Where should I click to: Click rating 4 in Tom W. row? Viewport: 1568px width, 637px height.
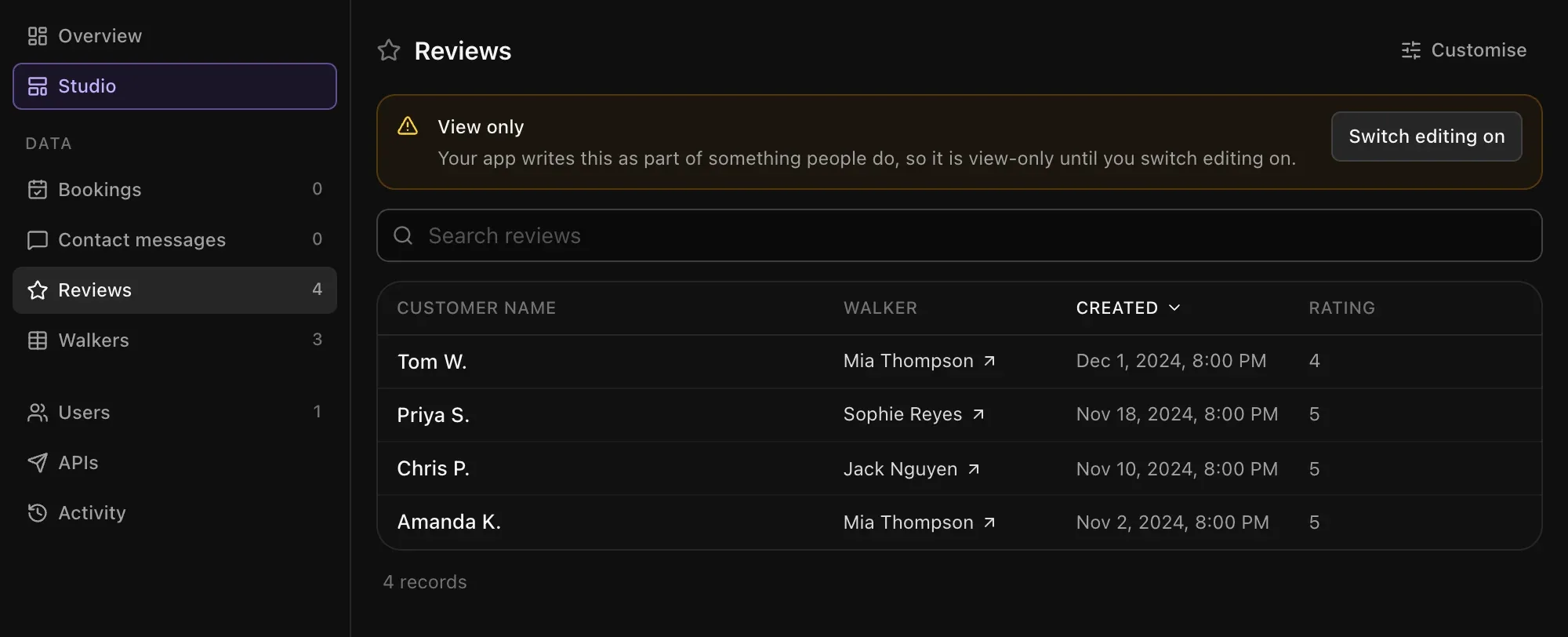click(x=1315, y=361)
